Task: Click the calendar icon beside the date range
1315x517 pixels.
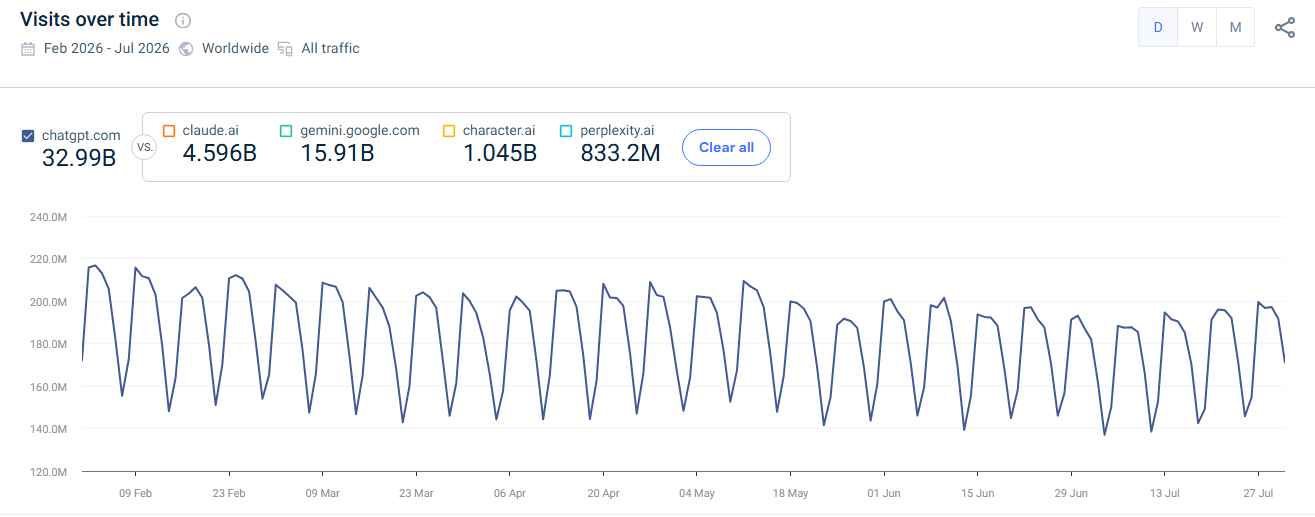Action: click(28, 48)
